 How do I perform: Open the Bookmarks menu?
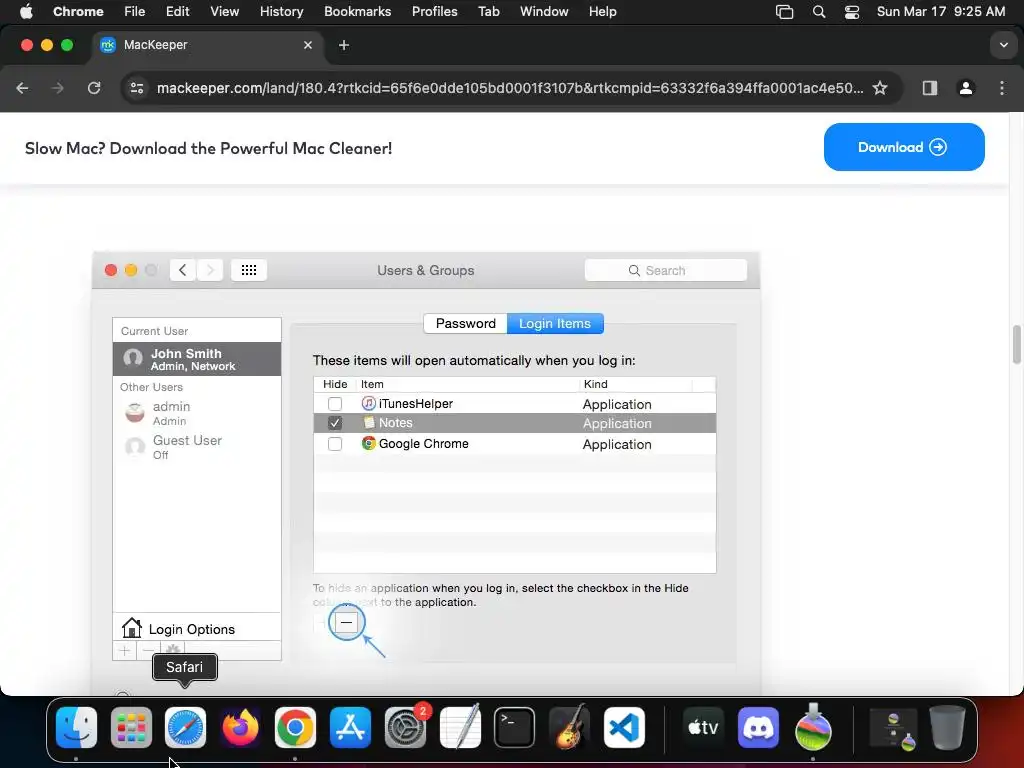[x=357, y=12]
